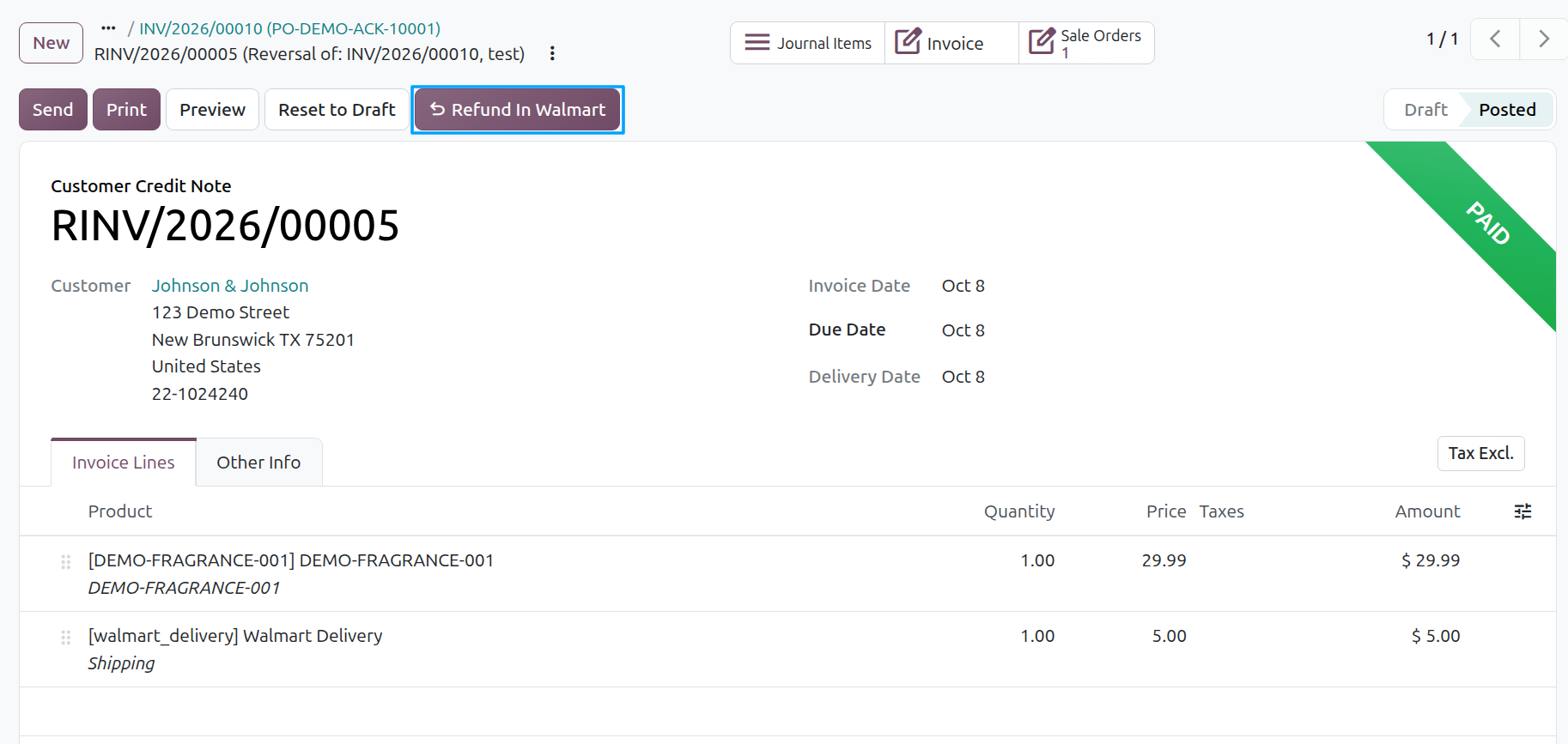This screenshot has height=744, width=1568.
Task: Preview the credit note
Action: point(212,110)
